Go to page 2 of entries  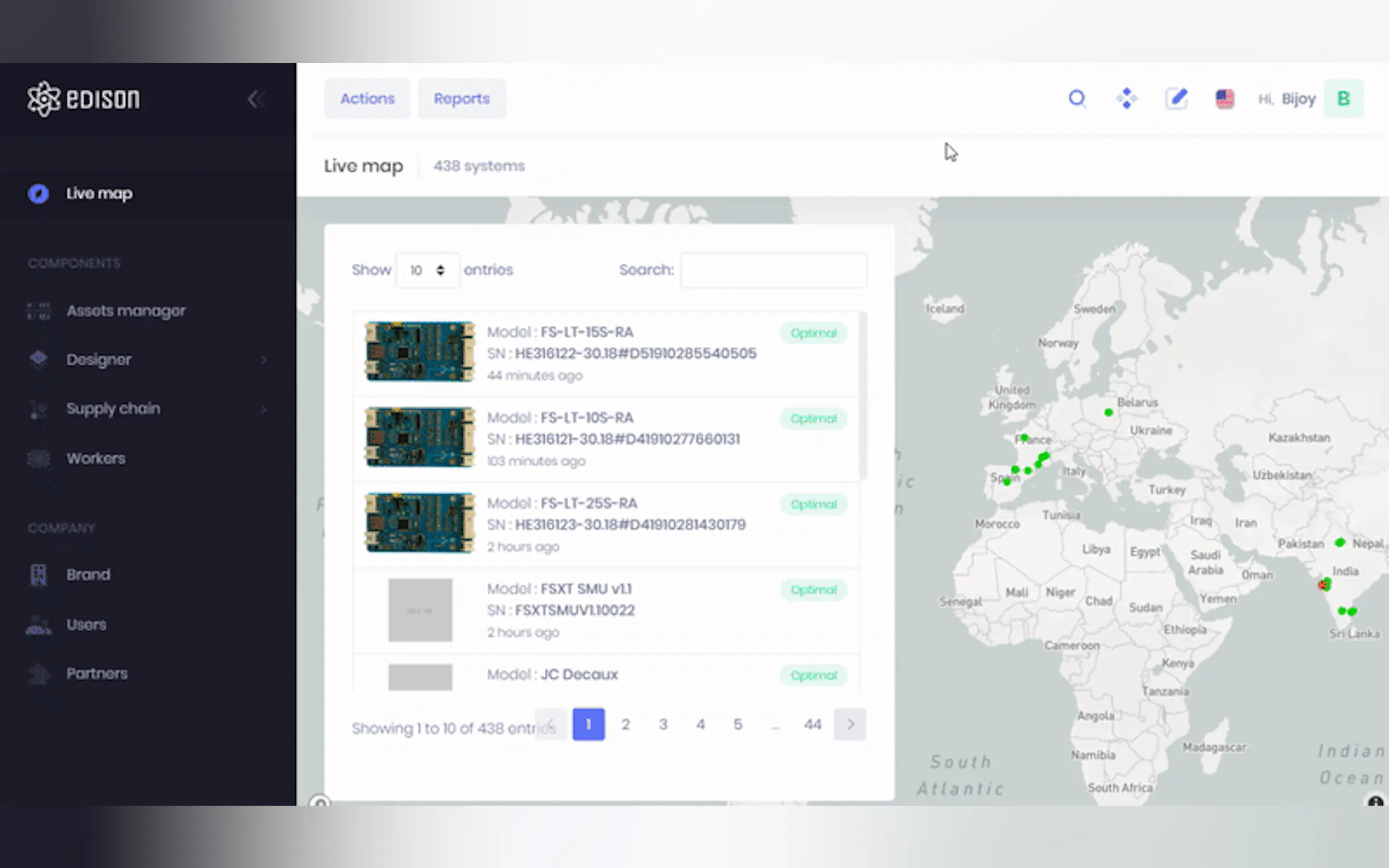(625, 724)
